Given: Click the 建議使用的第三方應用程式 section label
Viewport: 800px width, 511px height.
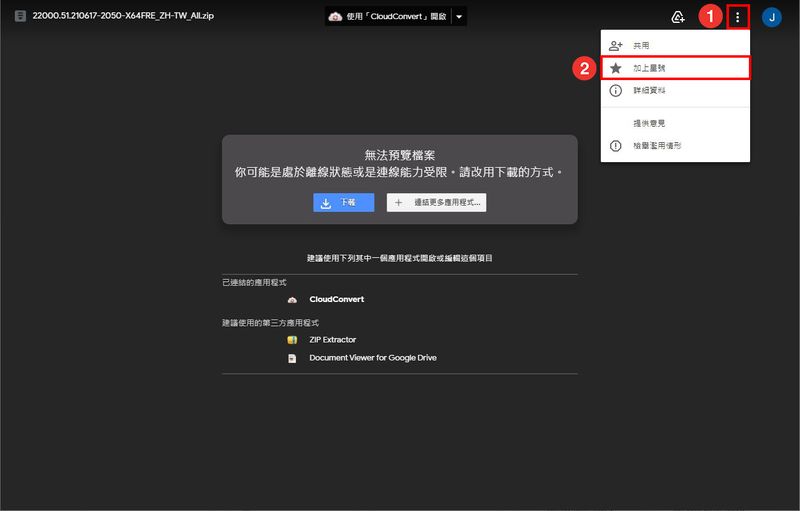Looking at the screenshot, I should coord(270,323).
